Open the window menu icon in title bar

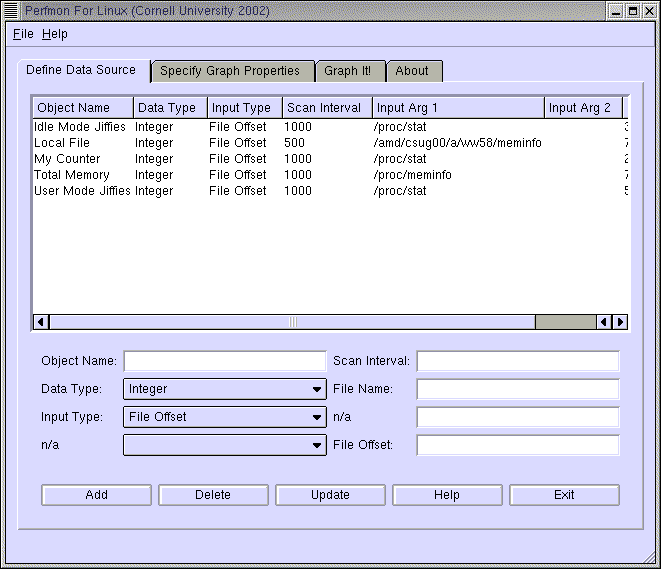point(13,11)
